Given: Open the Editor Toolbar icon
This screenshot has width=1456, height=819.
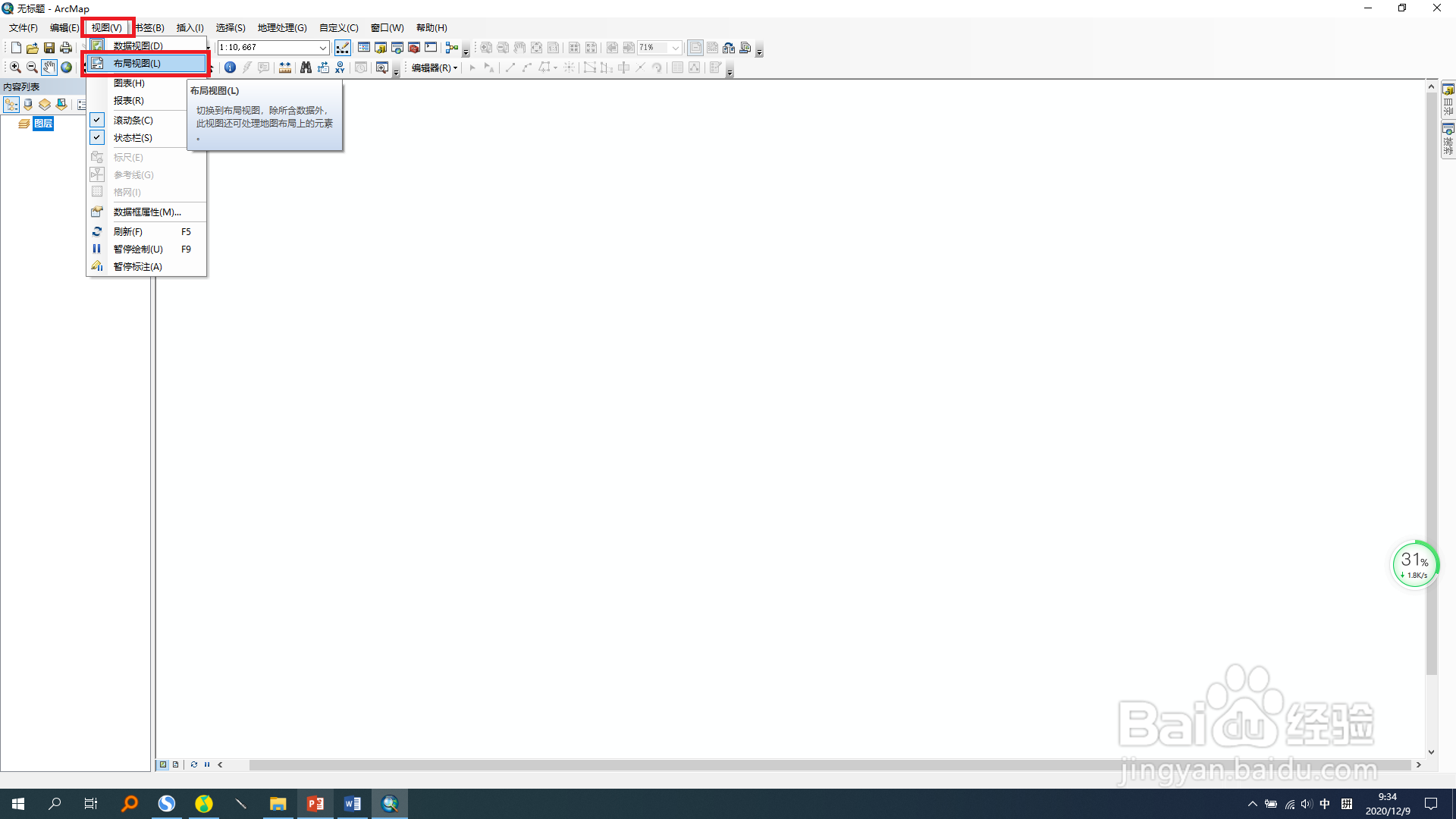Looking at the screenshot, I should point(343,48).
